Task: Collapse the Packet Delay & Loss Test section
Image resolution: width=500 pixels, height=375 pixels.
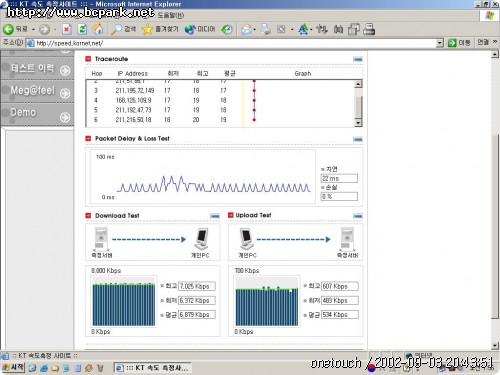Action: (358, 139)
